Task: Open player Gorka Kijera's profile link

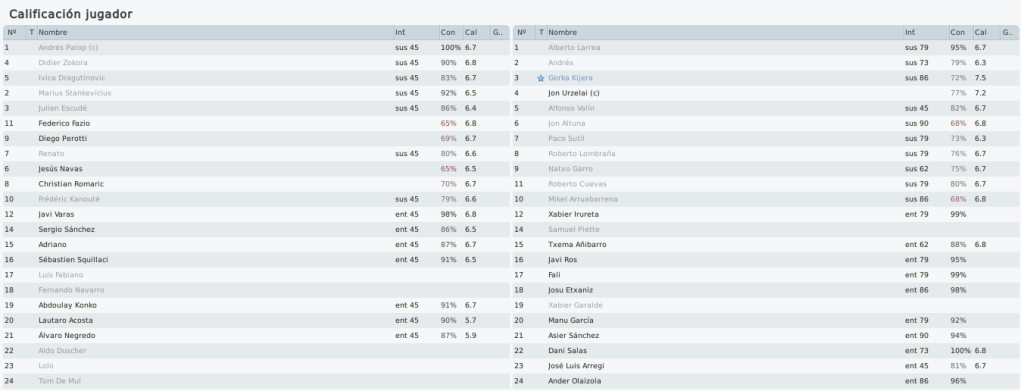Action: tap(570, 78)
